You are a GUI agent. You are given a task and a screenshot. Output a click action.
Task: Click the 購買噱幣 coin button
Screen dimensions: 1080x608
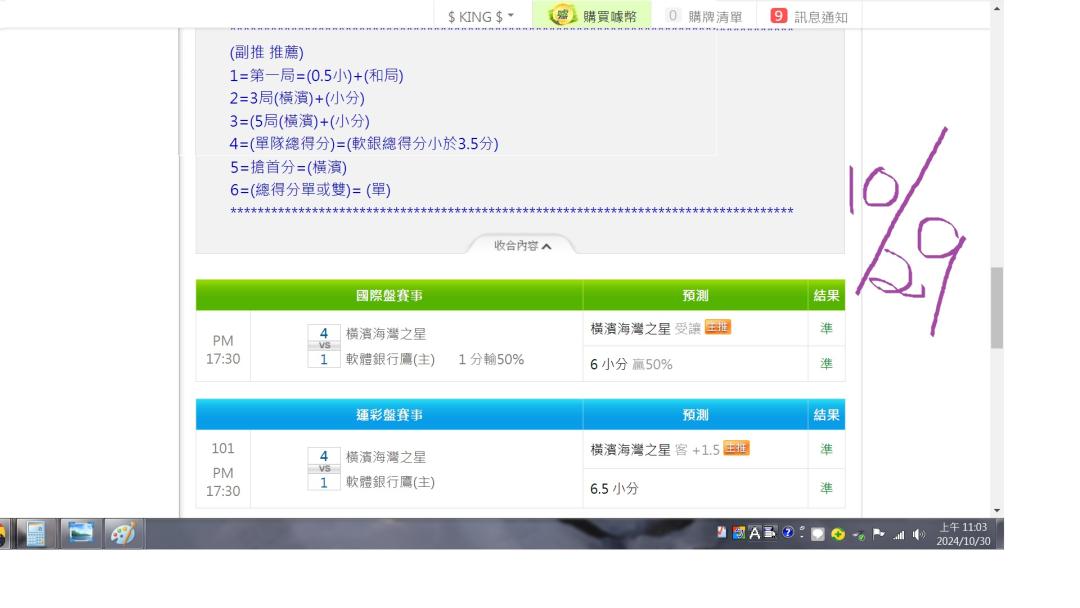[592, 15]
